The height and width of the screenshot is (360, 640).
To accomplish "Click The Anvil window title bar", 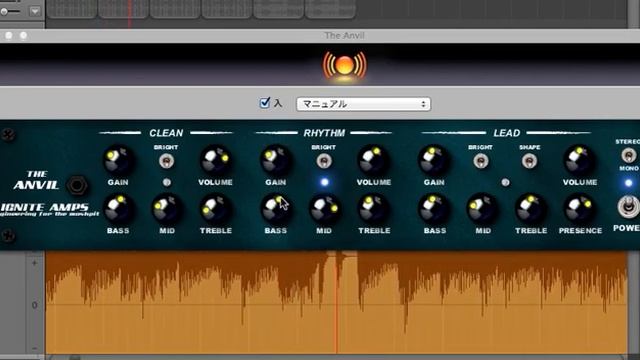I will 320,36.
